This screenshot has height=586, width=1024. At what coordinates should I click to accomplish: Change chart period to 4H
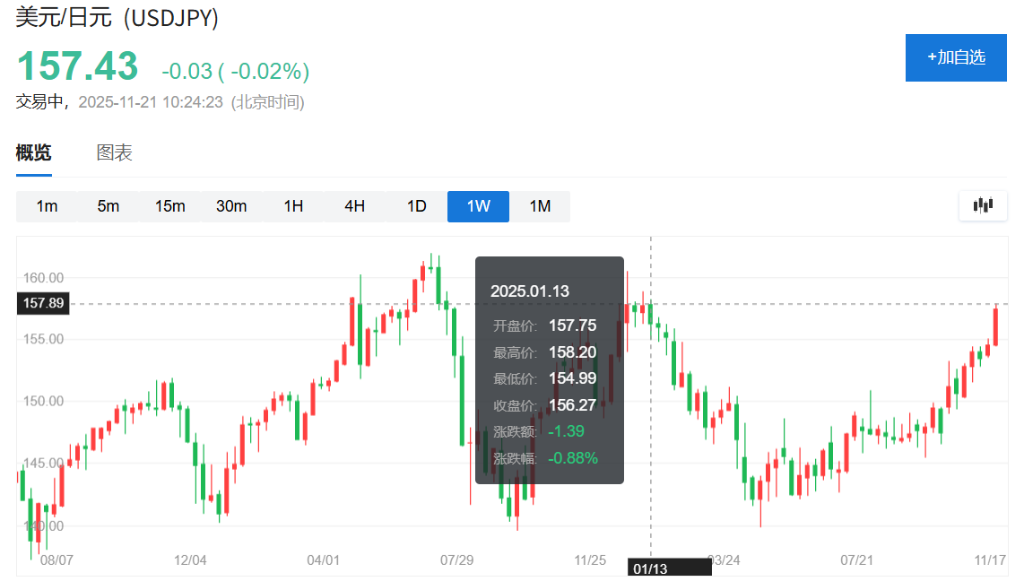(354, 206)
